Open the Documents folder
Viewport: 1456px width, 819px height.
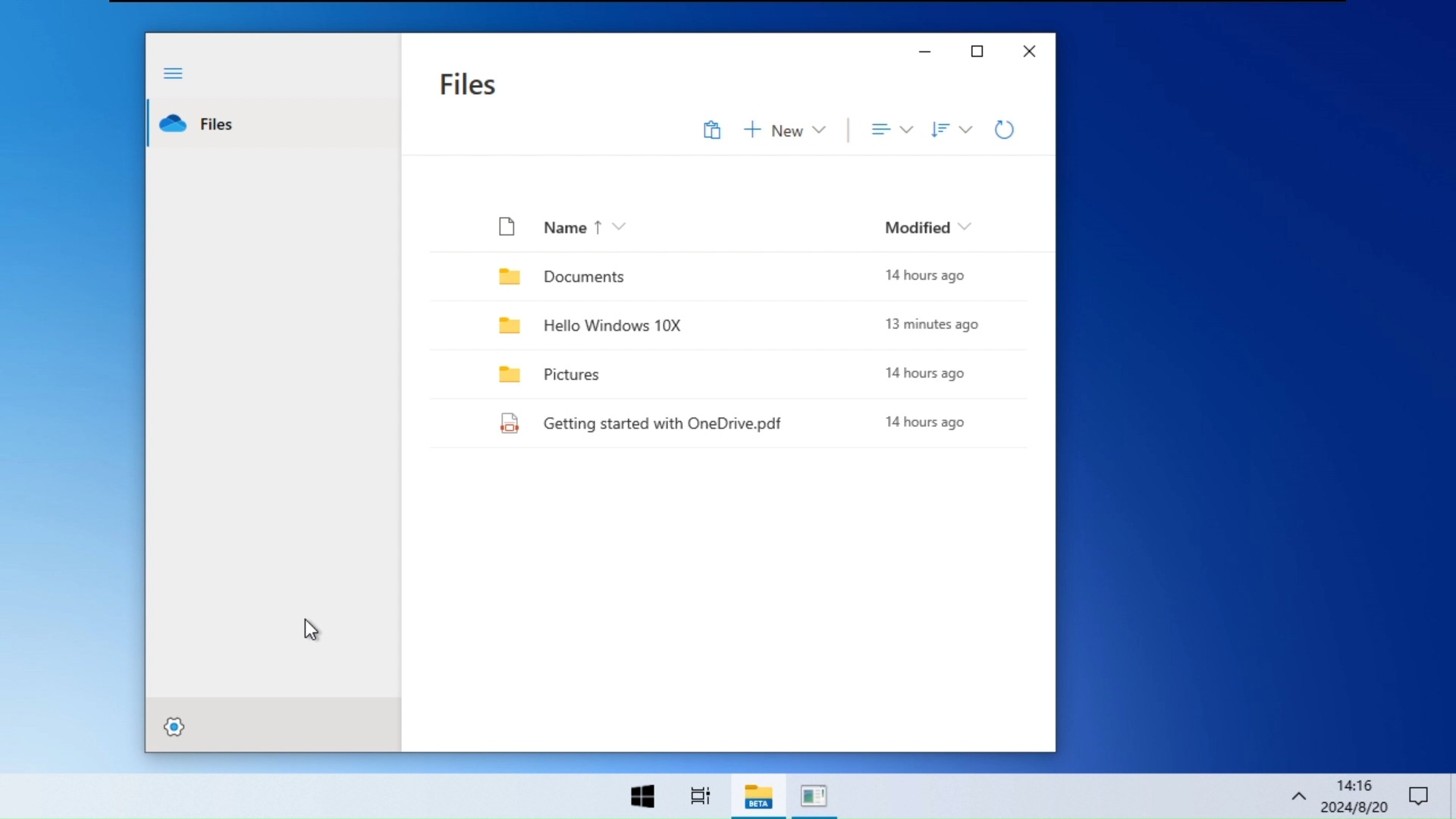(583, 277)
